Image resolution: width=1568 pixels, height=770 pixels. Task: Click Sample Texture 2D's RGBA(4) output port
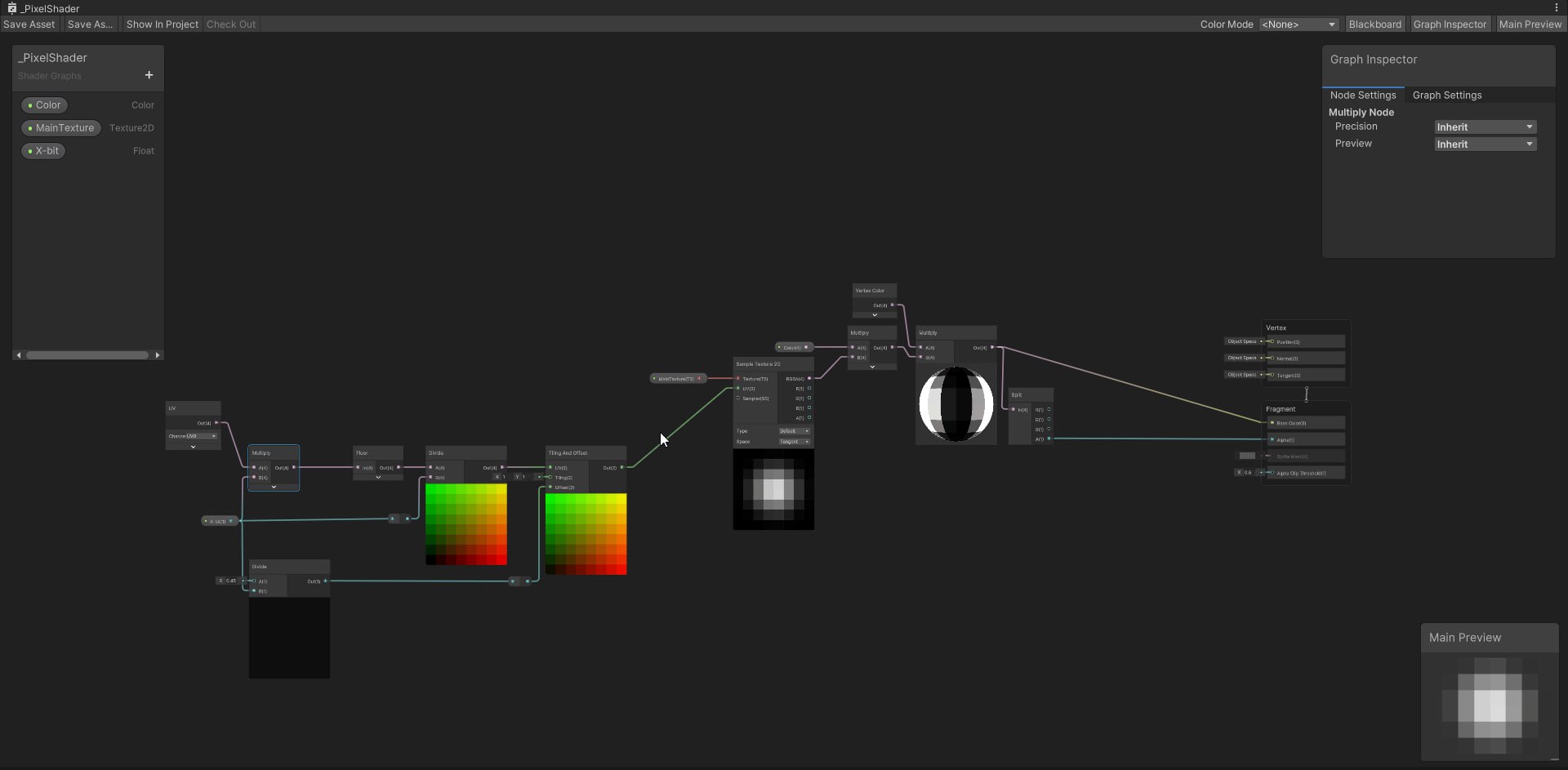[809, 379]
